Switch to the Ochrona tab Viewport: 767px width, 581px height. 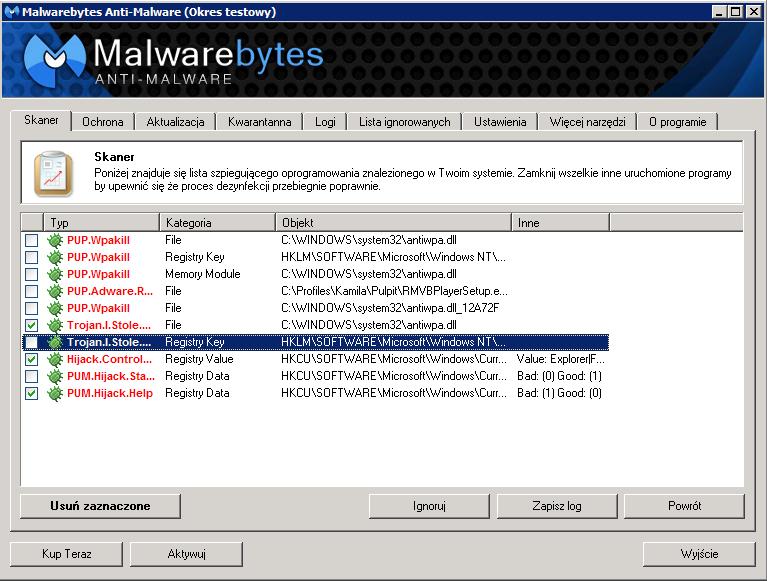103,122
